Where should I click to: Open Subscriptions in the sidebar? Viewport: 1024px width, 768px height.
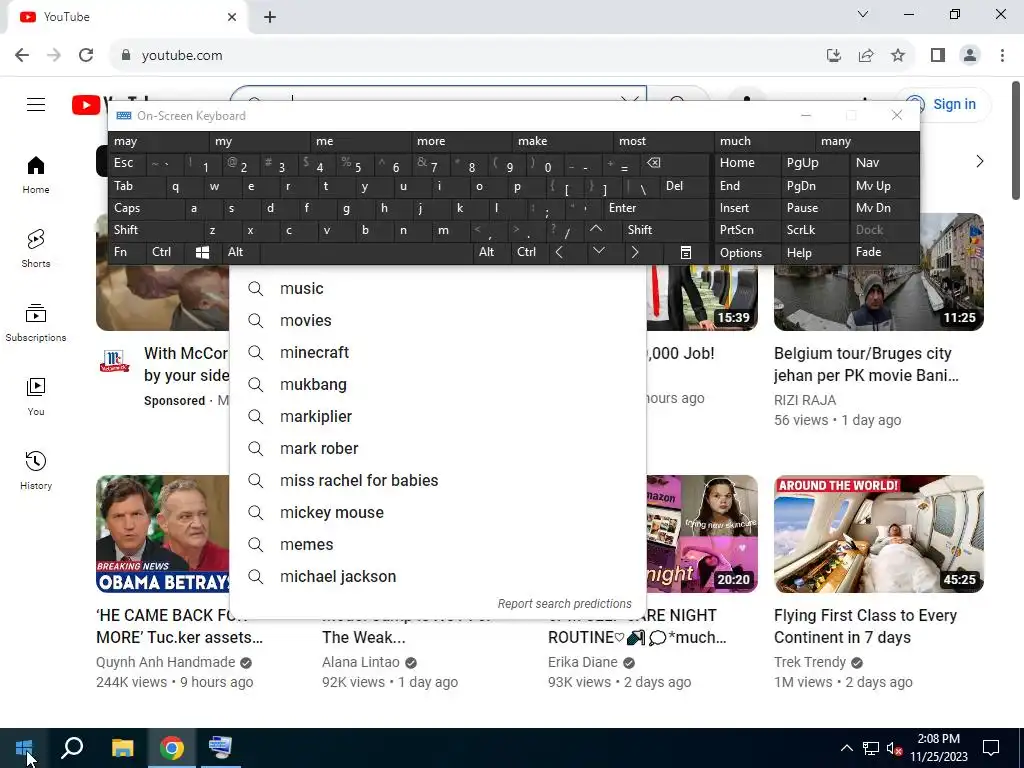click(36, 323)
